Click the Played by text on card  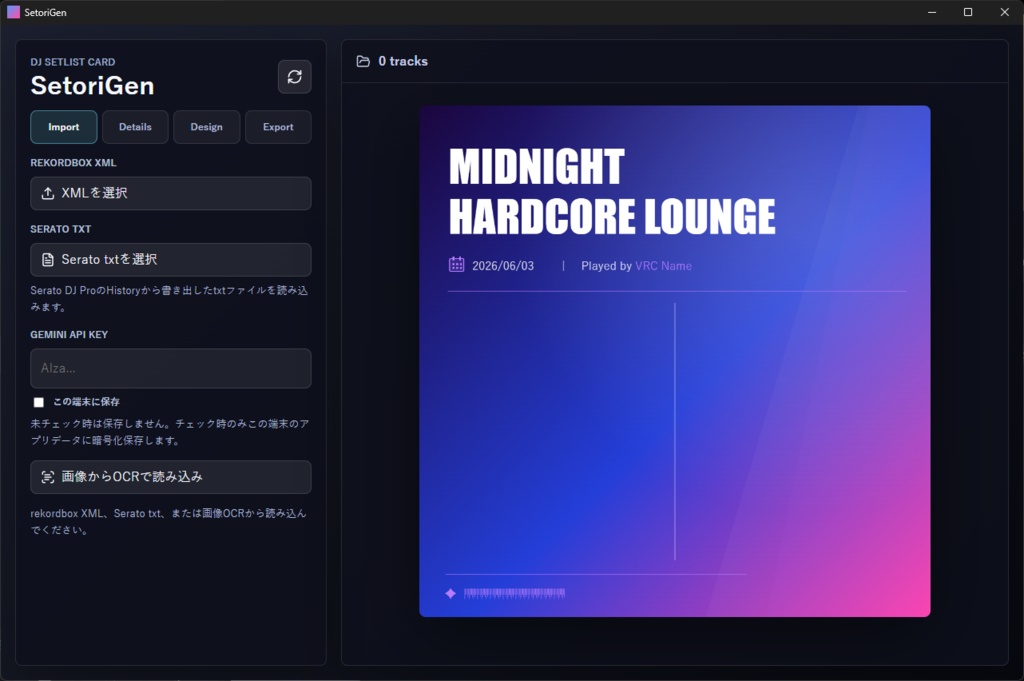point(606,266)
